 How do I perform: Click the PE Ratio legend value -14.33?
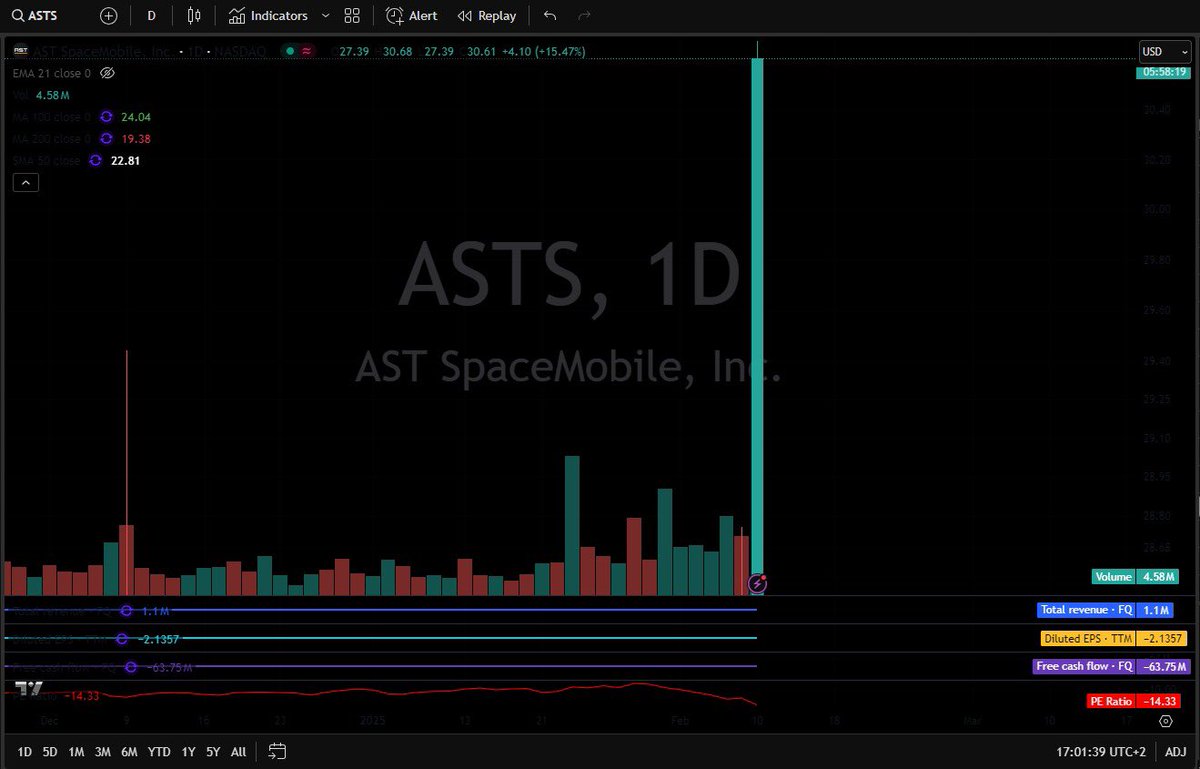82,695
